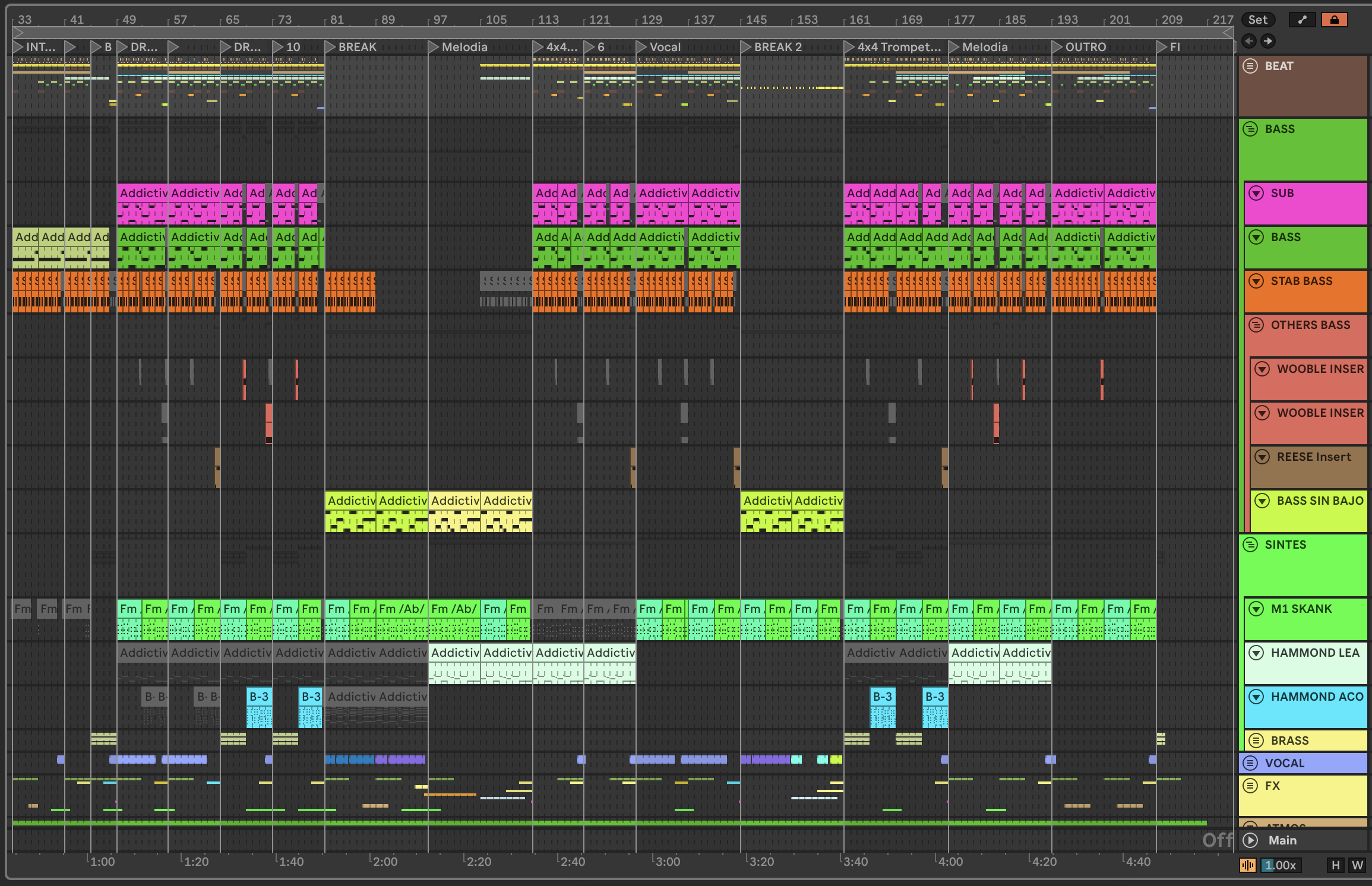
Task: Collapse the M1 SKANK track
Action: (1256, 609)
